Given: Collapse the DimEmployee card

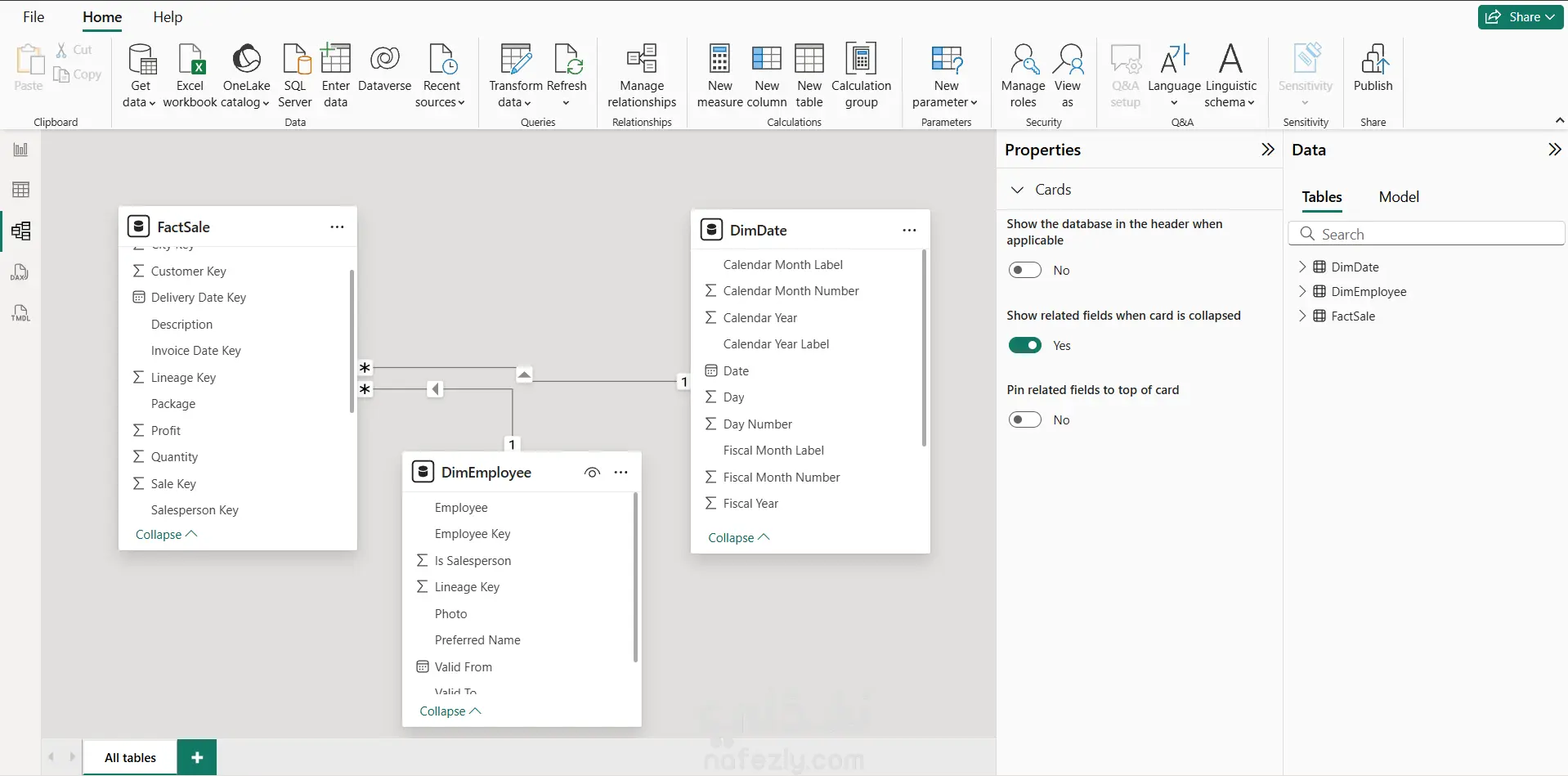Looking at the screenshot, I should click(449, 711).
